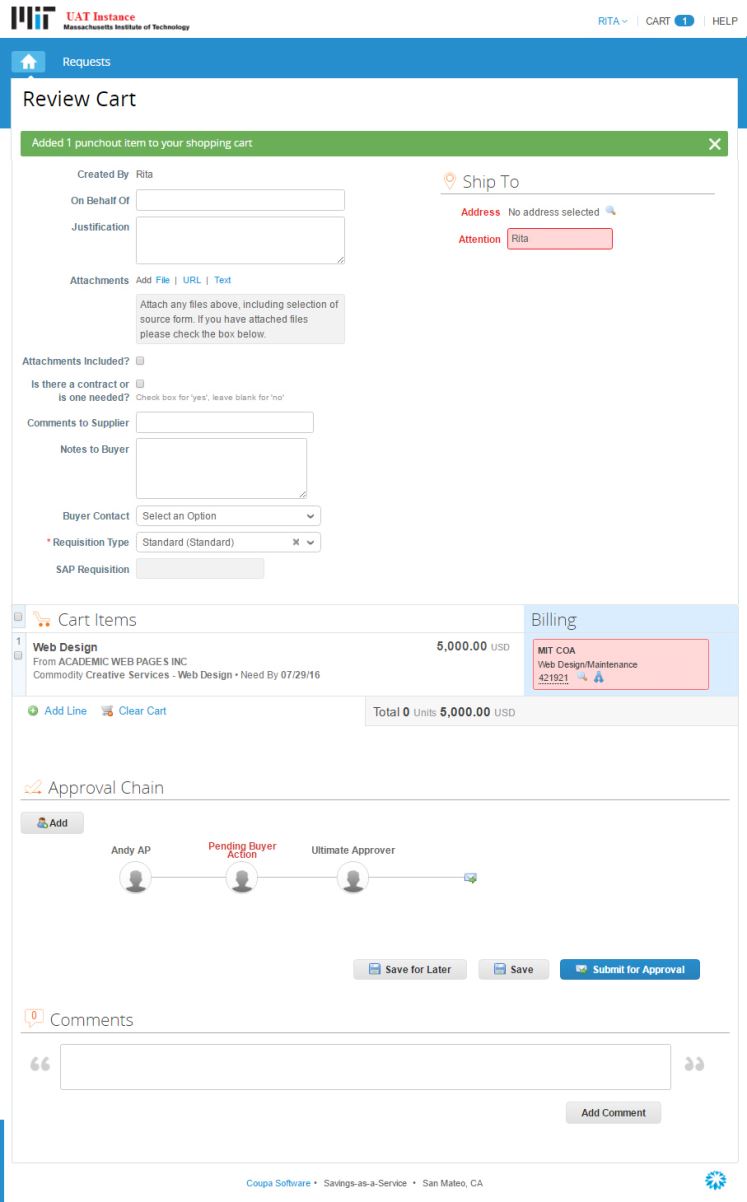Open the RITA user menu
Viewport: 747px width, 1202px height.
click(612, 21)
